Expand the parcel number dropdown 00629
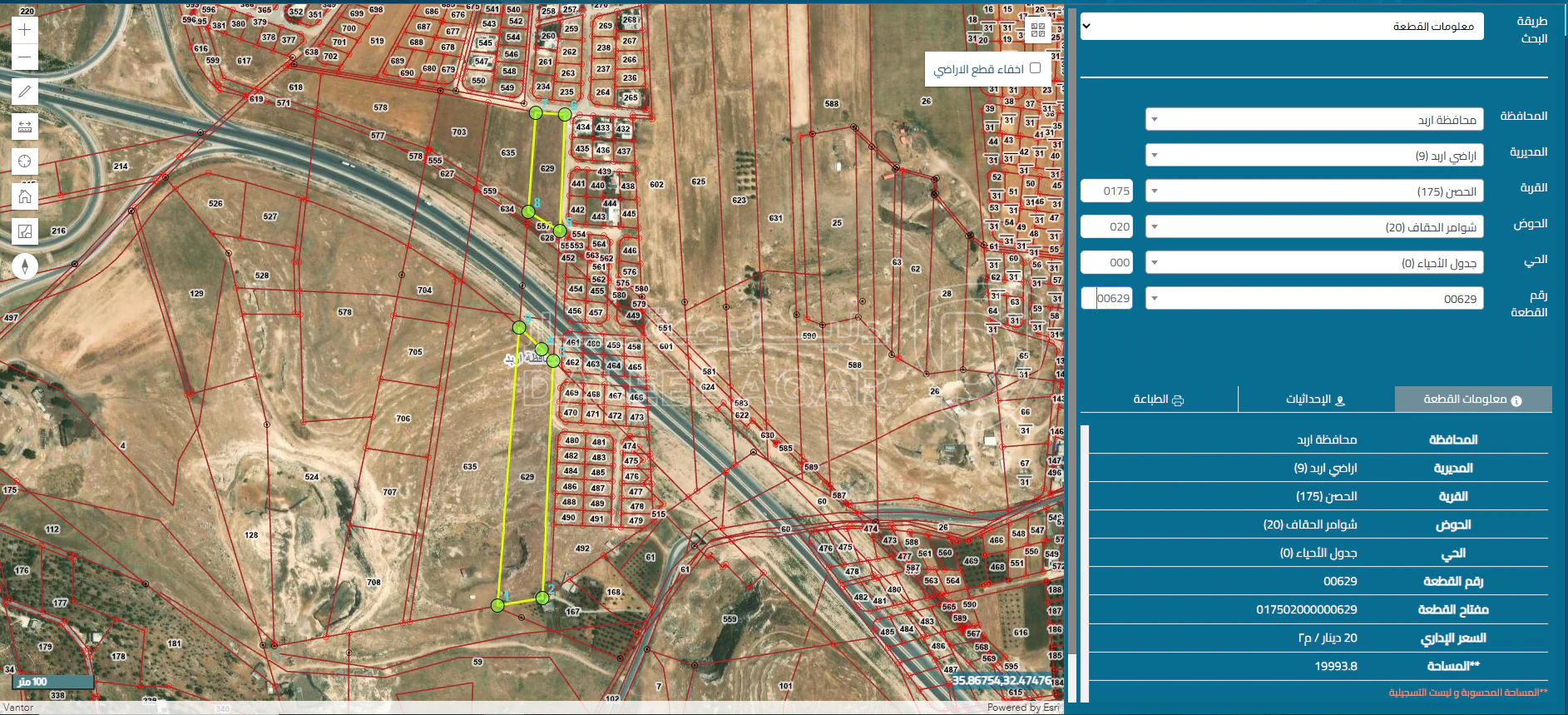 click(1314, 298)
